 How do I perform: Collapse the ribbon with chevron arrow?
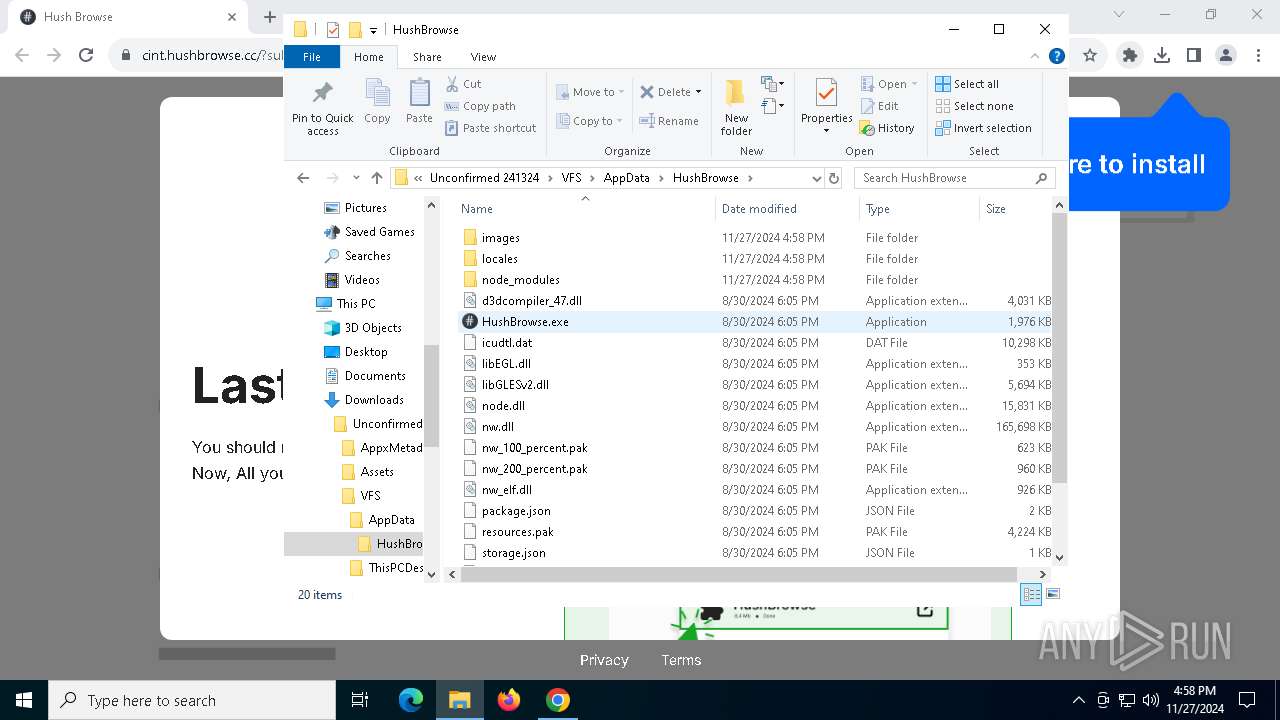pos(1035,56)
